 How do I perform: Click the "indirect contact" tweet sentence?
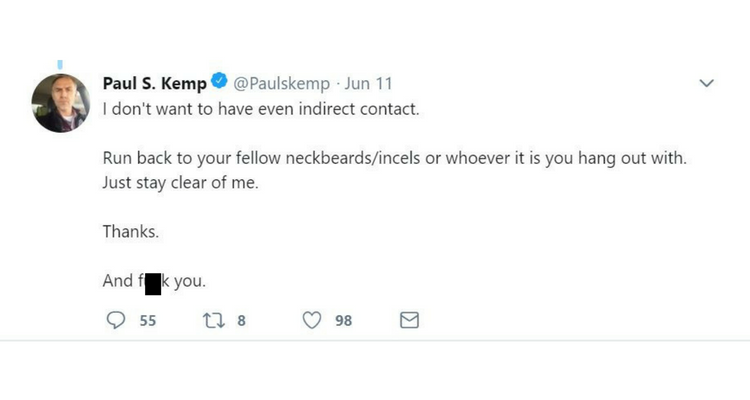click(x=260, y=109)
